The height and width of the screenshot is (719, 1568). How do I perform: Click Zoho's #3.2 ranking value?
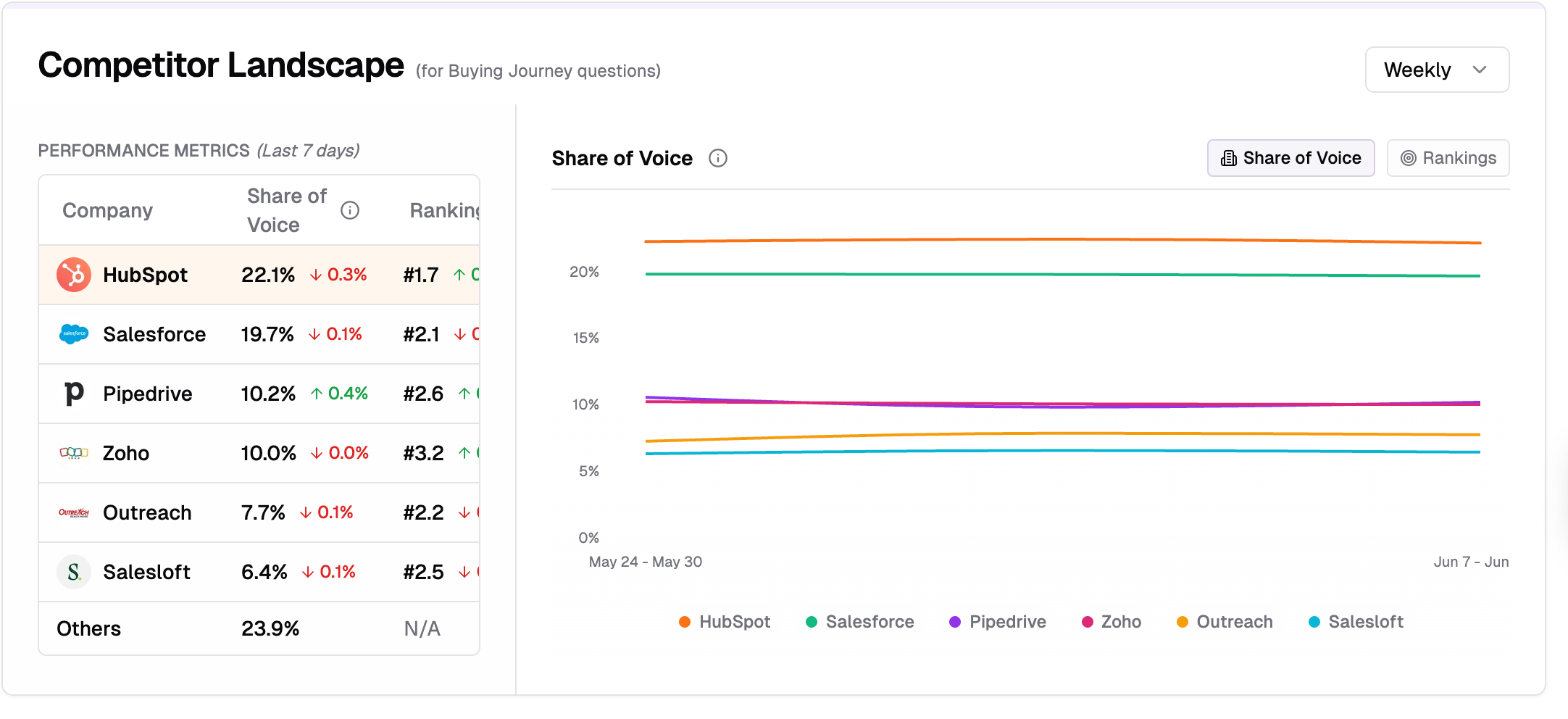[x=423, y=453]
